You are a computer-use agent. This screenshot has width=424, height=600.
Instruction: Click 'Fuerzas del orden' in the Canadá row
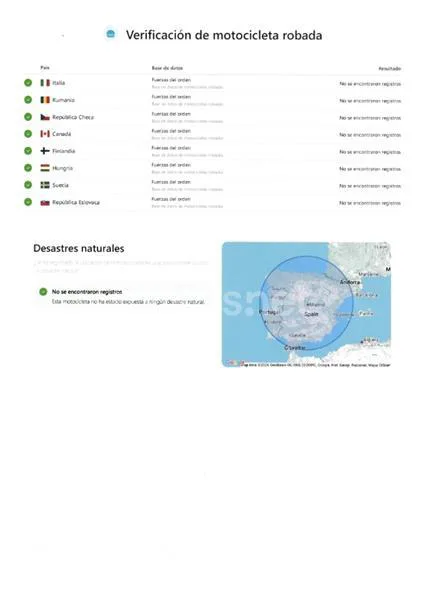coord(171,131)
